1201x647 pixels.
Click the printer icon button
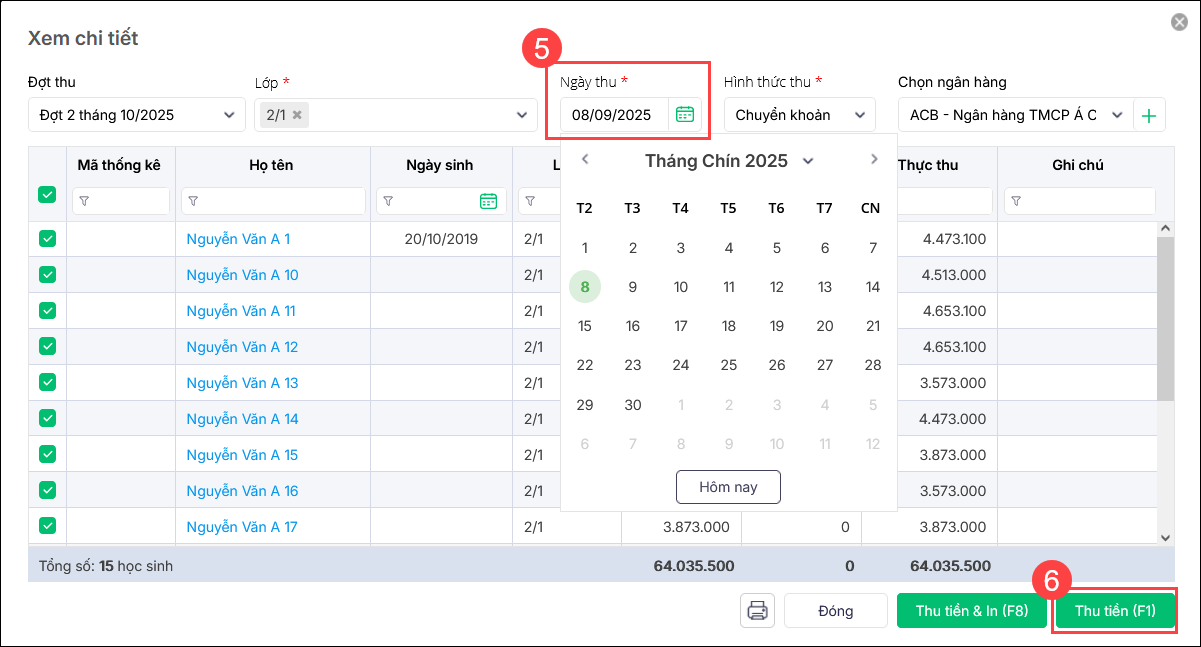point(757,610)
